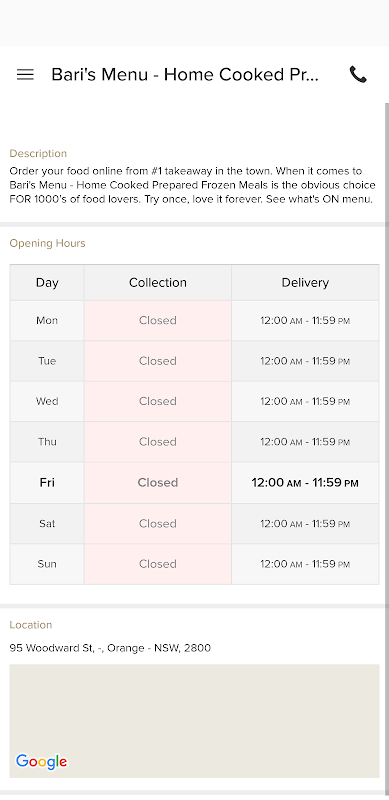Select the Wed day cell
The height and width of the screenshot is (800, 389).
47,401
